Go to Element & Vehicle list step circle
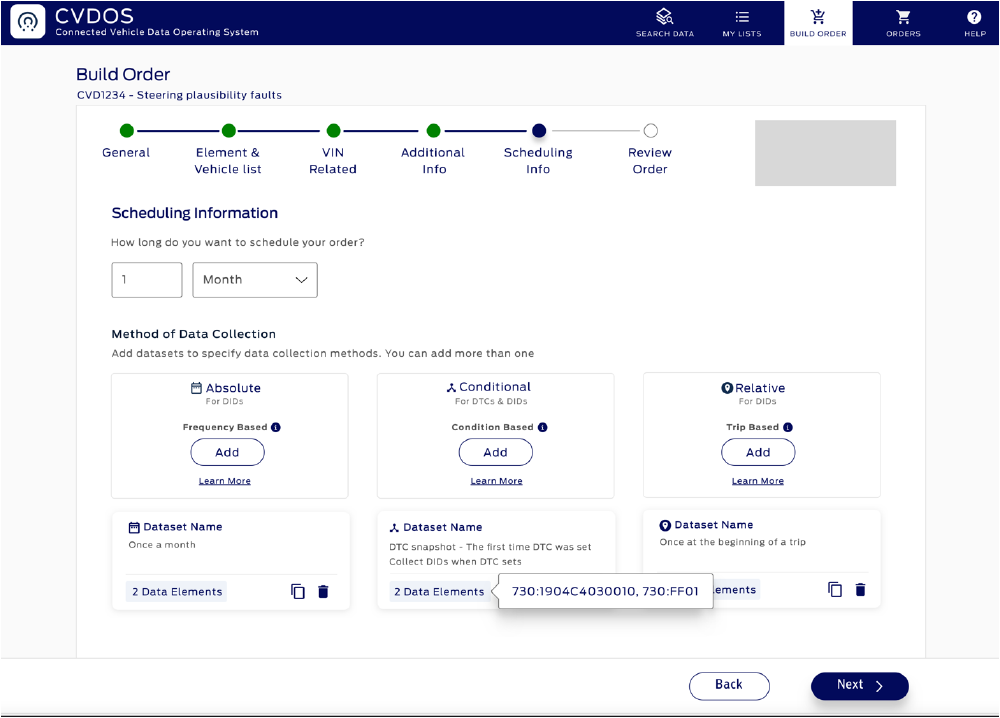This screenshot has height=718, width=1000. click(229, 131)
